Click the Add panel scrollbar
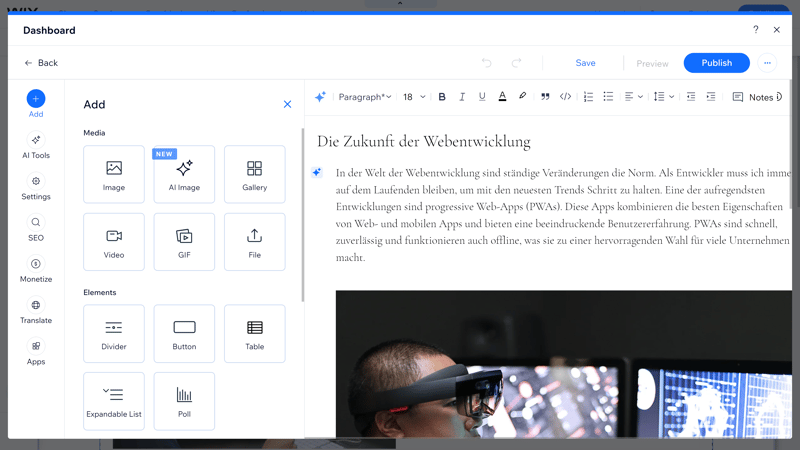Viewport: 800px width, 450px height. 303,214
